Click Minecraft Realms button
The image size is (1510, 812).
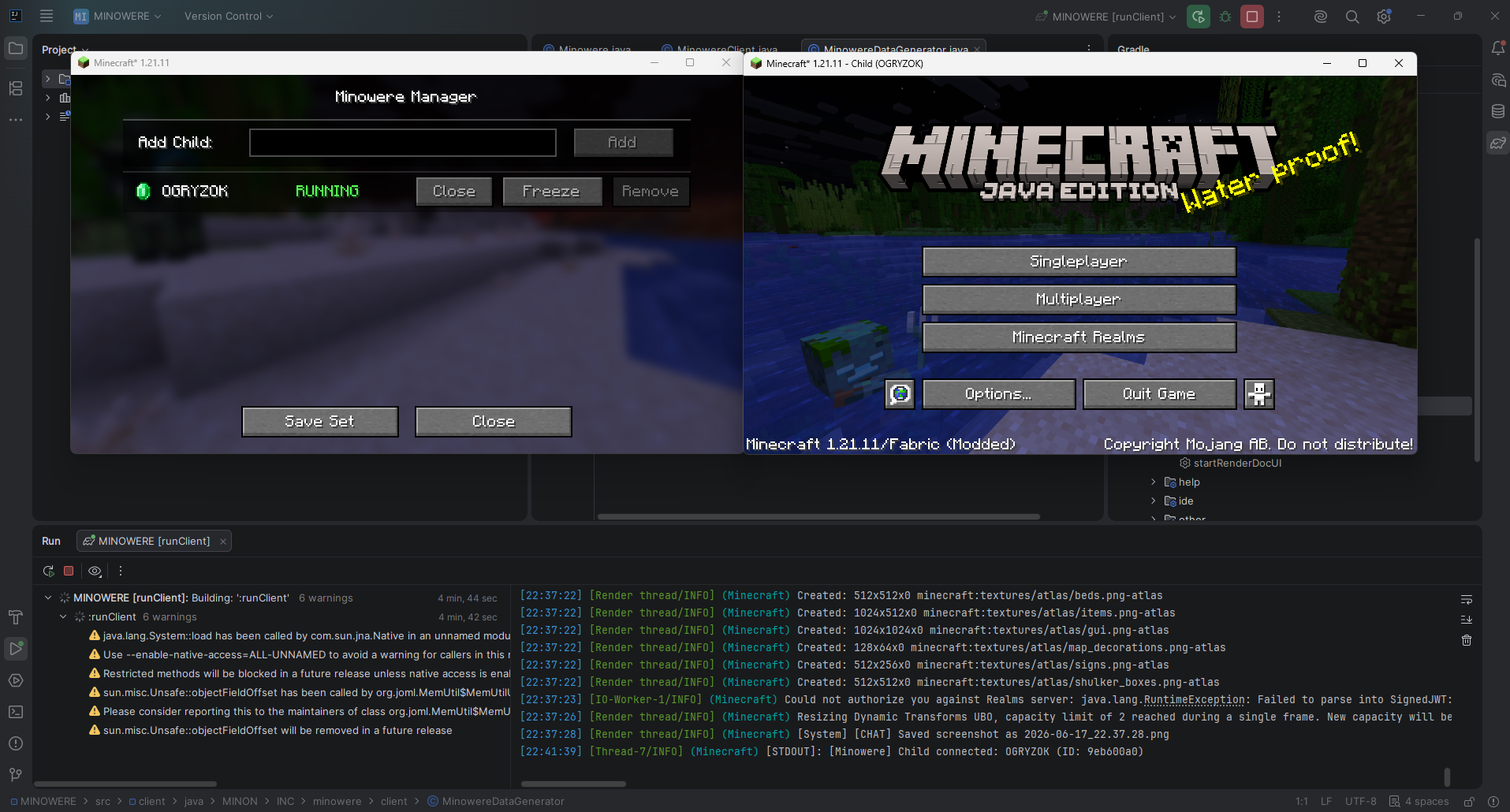[x=1079, y=337]
